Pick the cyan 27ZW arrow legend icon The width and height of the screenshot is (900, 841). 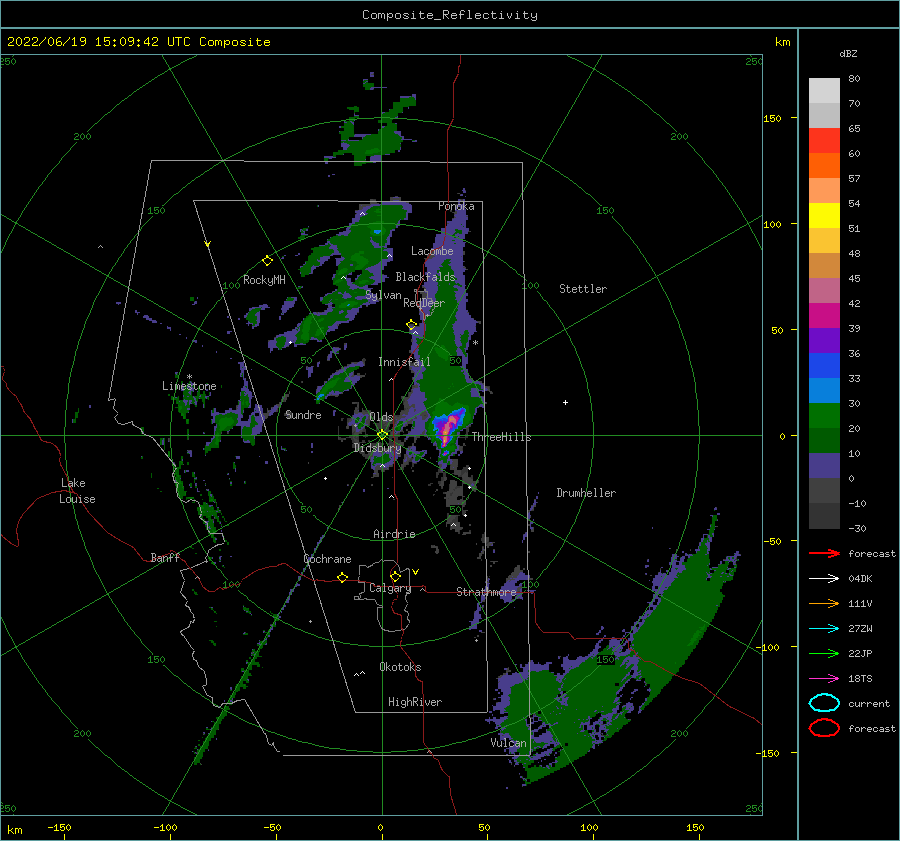click(824, 629)
